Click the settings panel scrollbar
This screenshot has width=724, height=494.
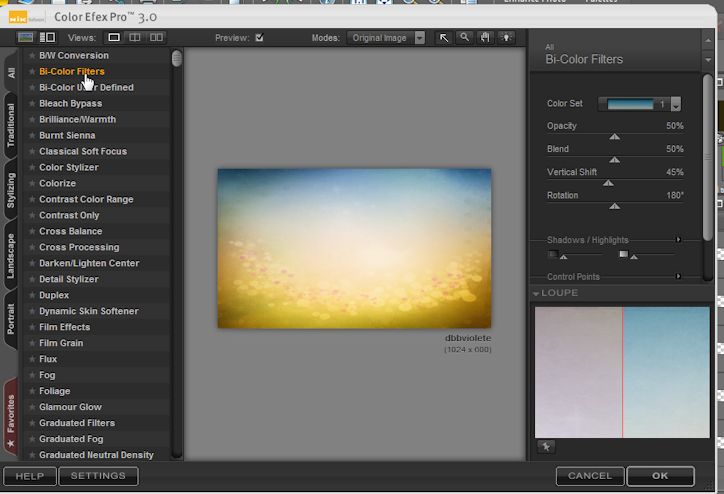click(x=708, y=157)
